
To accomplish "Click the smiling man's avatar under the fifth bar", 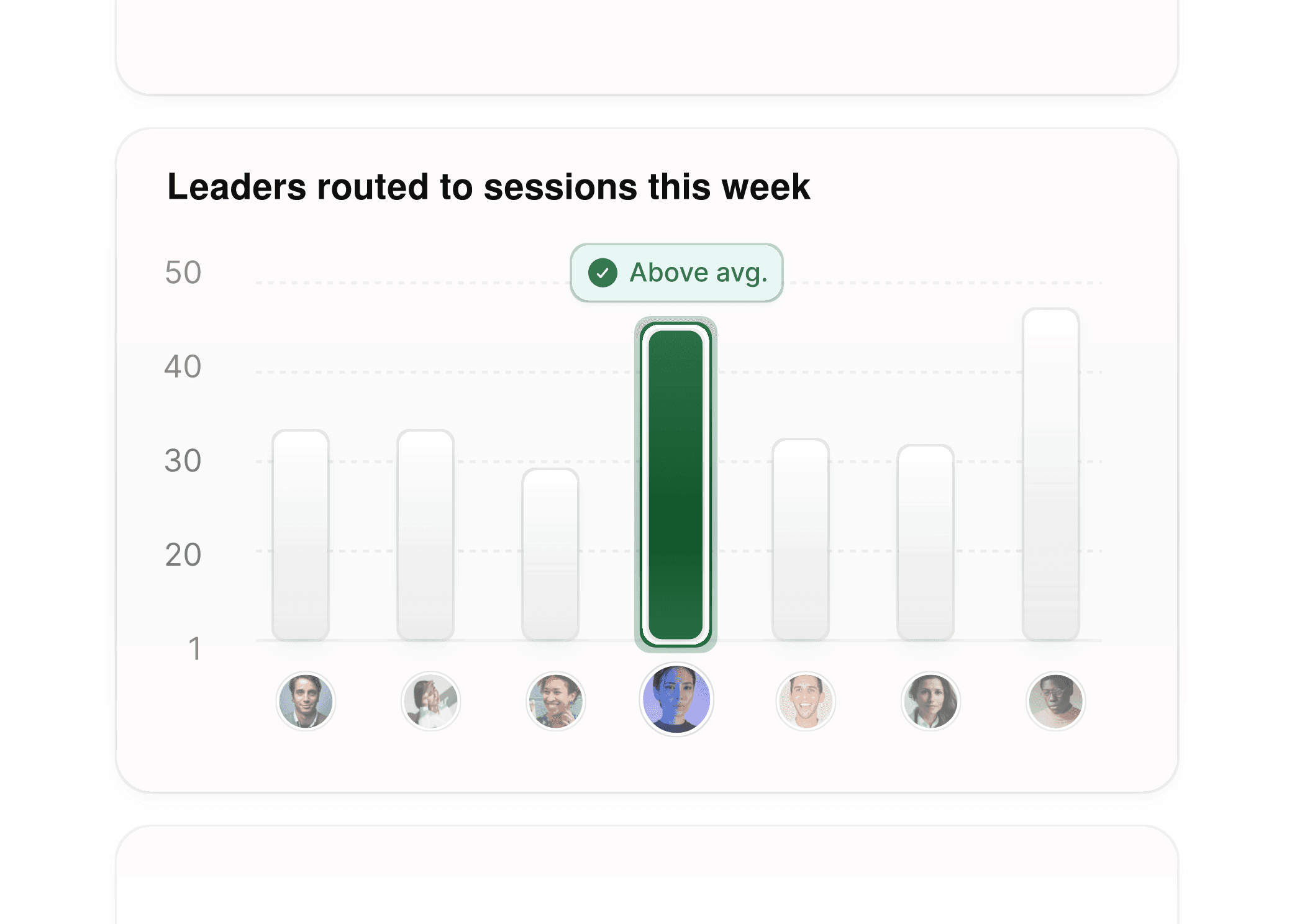I will (x=805, y=701).
